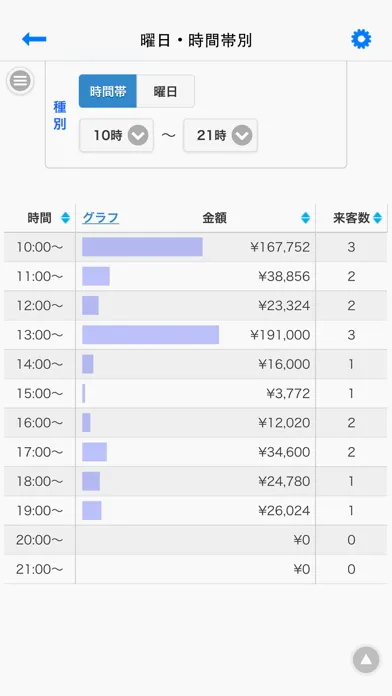Sort by the 来客数 column arrows
Screen dimensions: 392x696
coord(377,218)
